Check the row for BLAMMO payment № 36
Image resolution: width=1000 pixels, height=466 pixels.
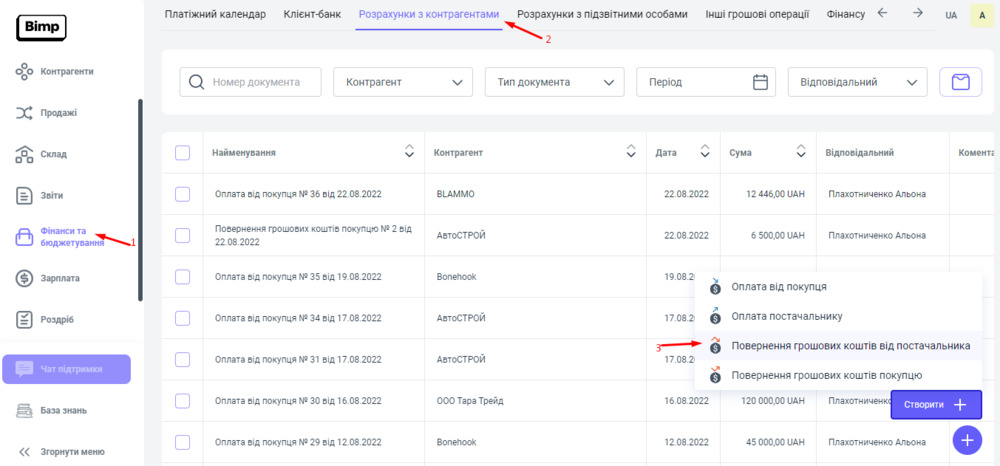tap(182, 194)
